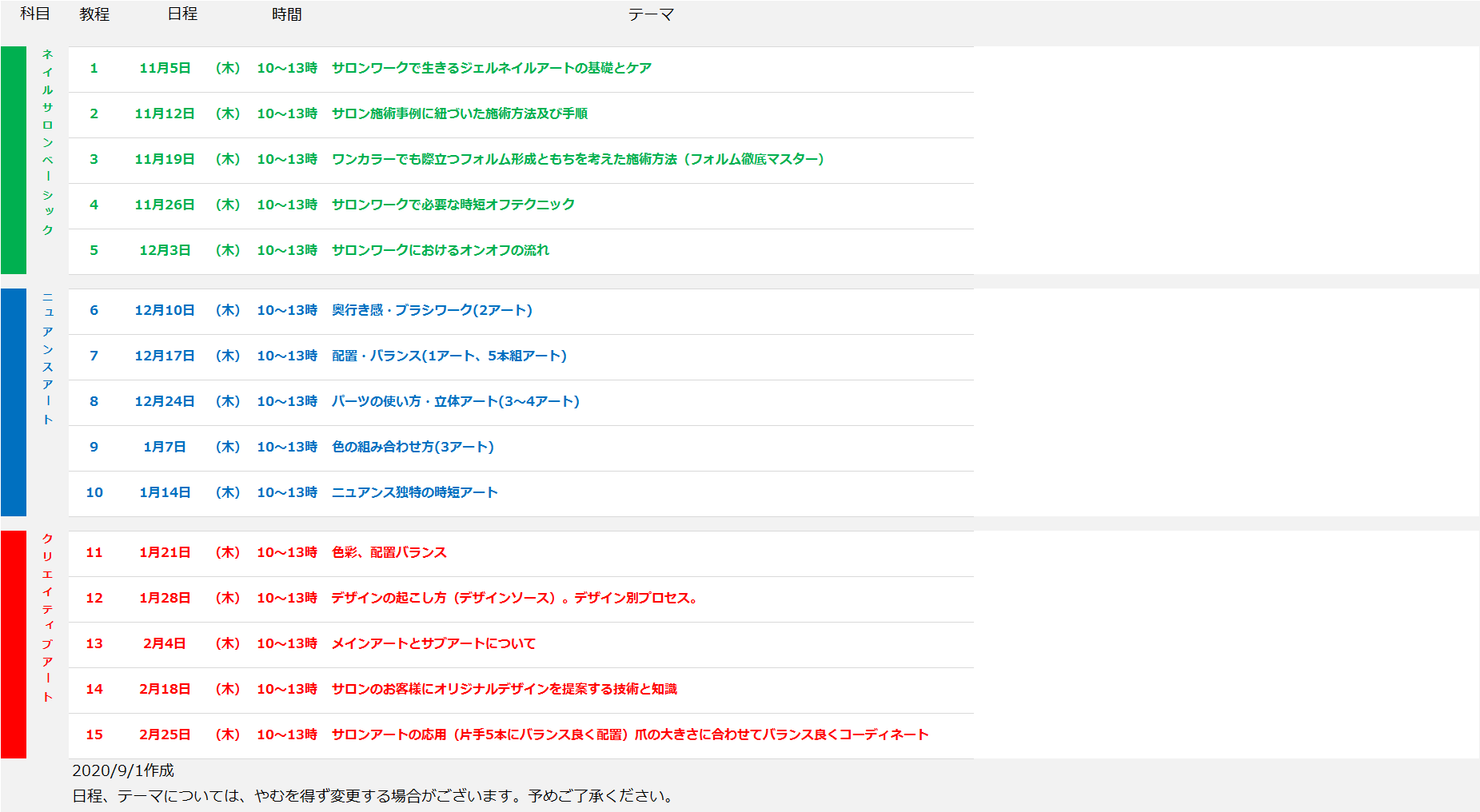Click date 12月24日
1480x812 pixels.
165,401
